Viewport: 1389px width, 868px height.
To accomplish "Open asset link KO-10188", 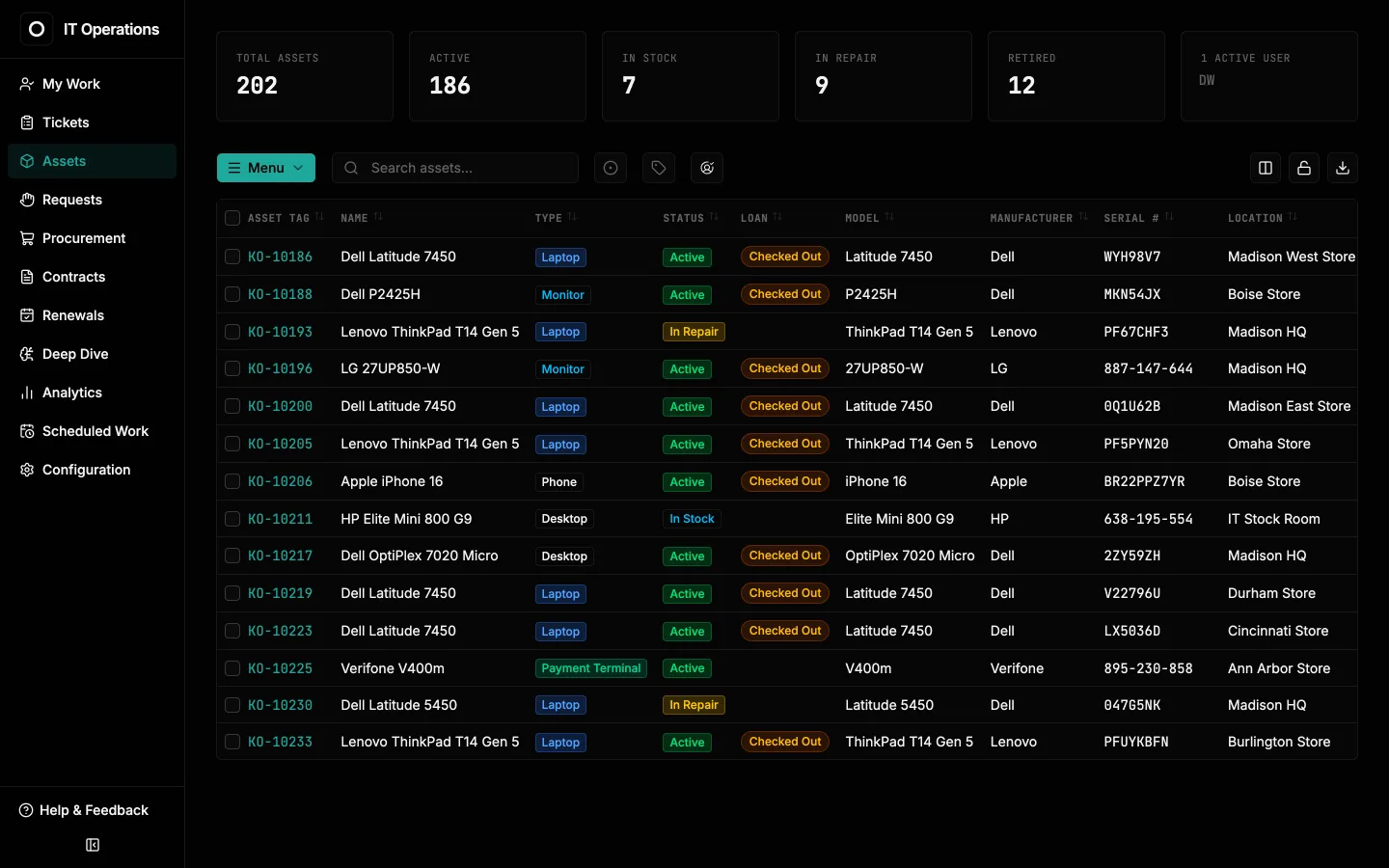I will [280, 294].
